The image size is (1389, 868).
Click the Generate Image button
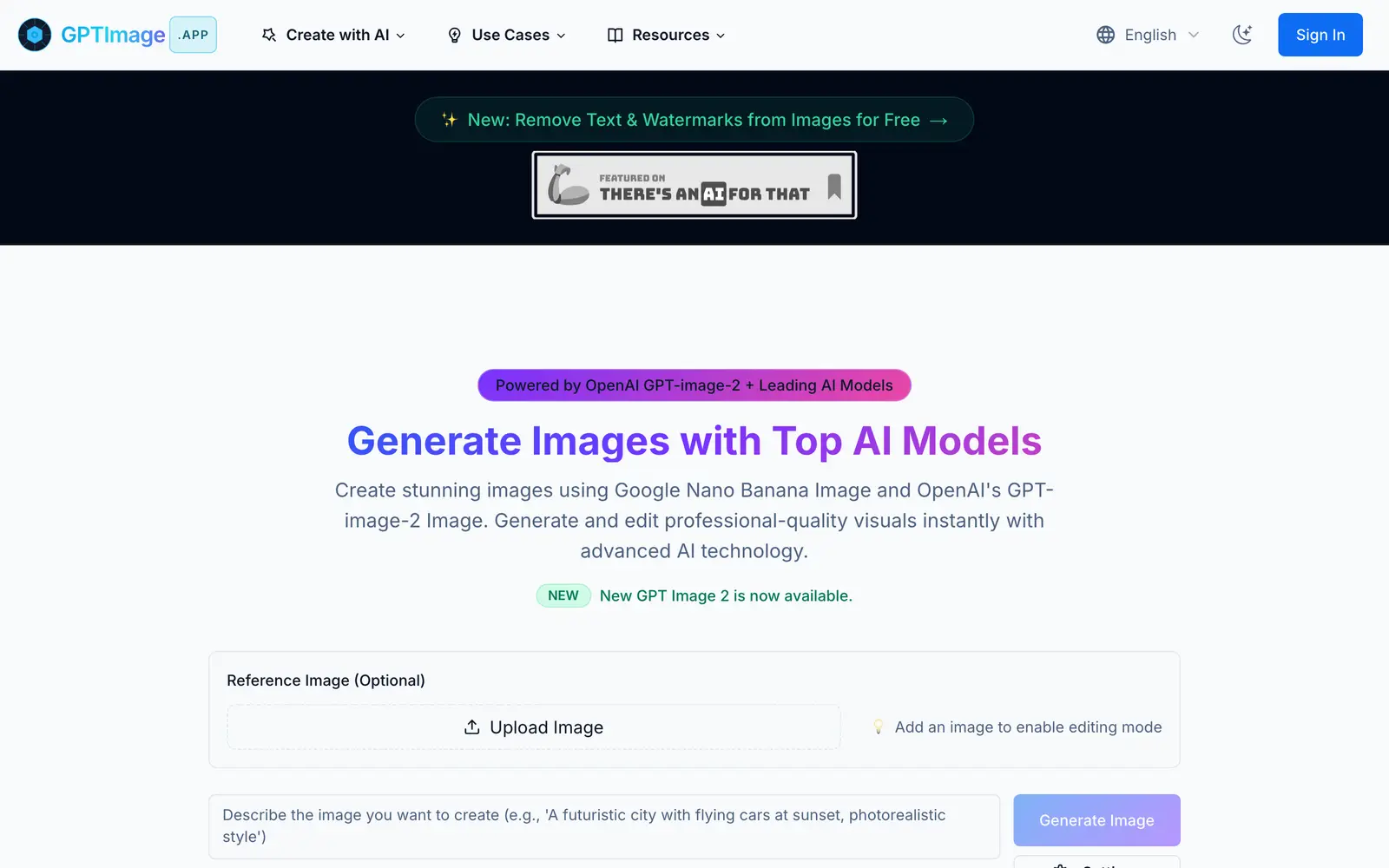tap(1096, 820)
